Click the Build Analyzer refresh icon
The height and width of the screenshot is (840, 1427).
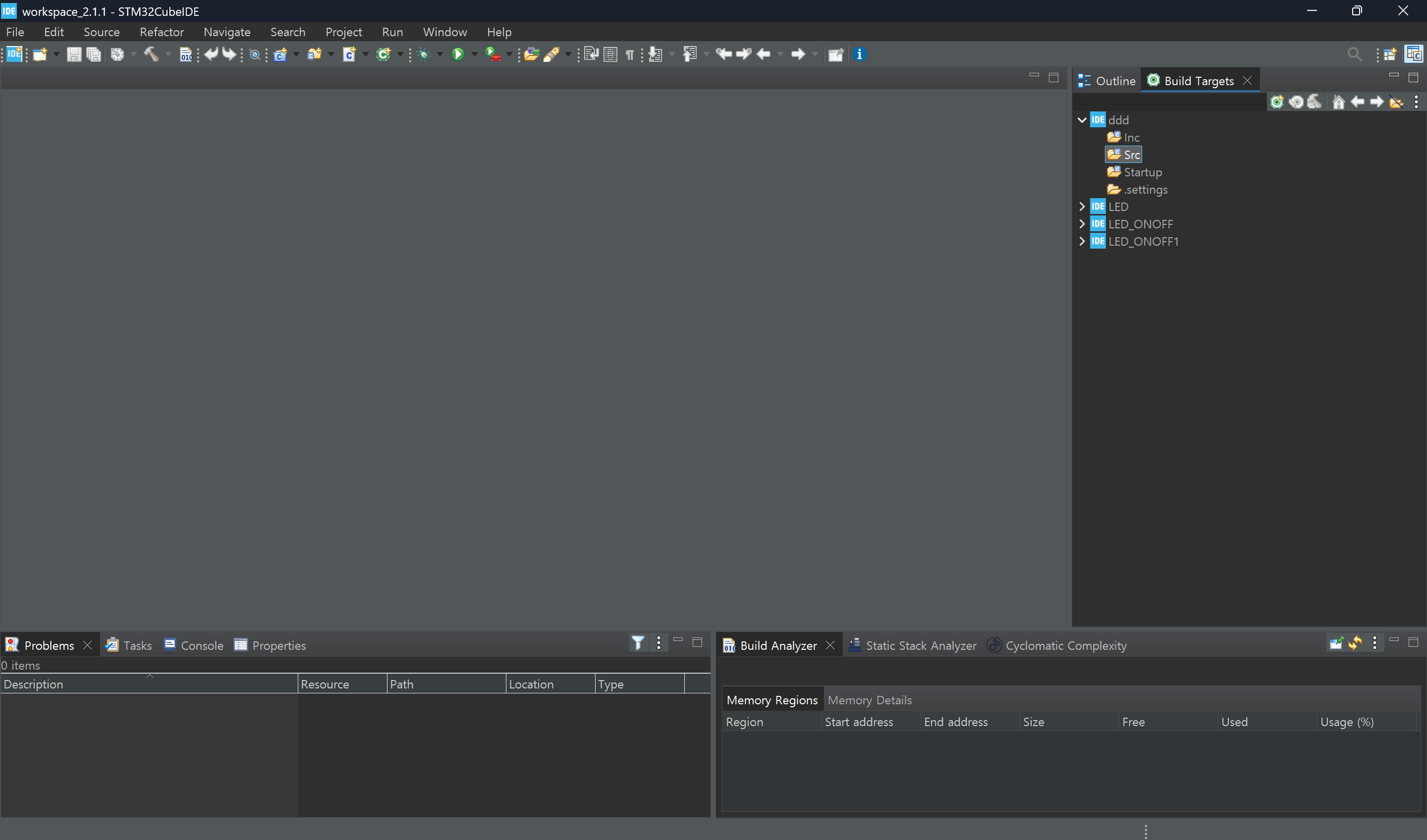[1355, 642]
